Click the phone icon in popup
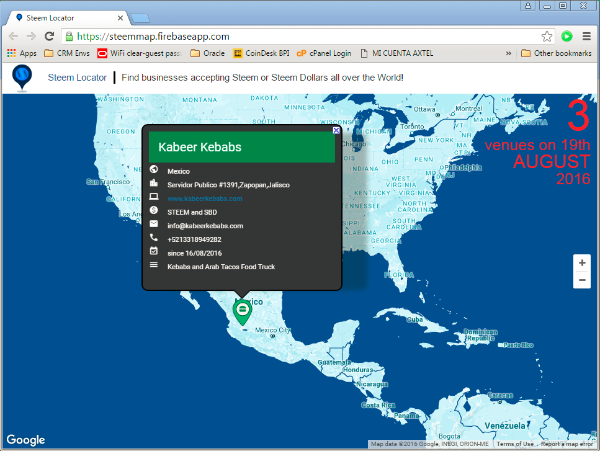 tap(154, 237)
